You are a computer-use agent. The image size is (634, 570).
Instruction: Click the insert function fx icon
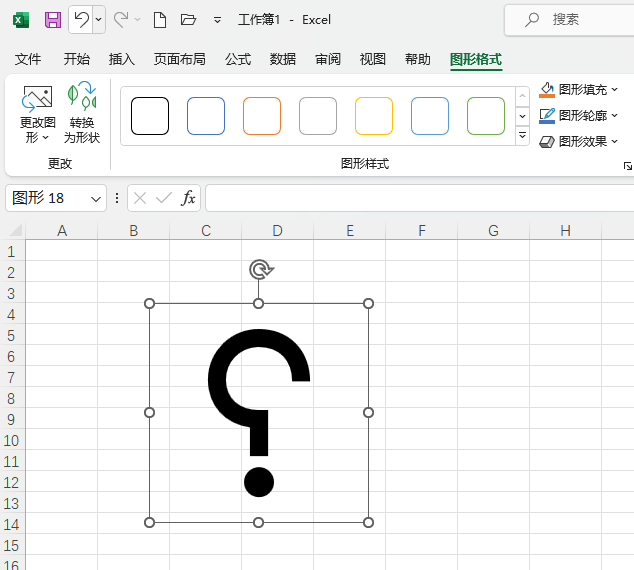click(x=188, y=198)
